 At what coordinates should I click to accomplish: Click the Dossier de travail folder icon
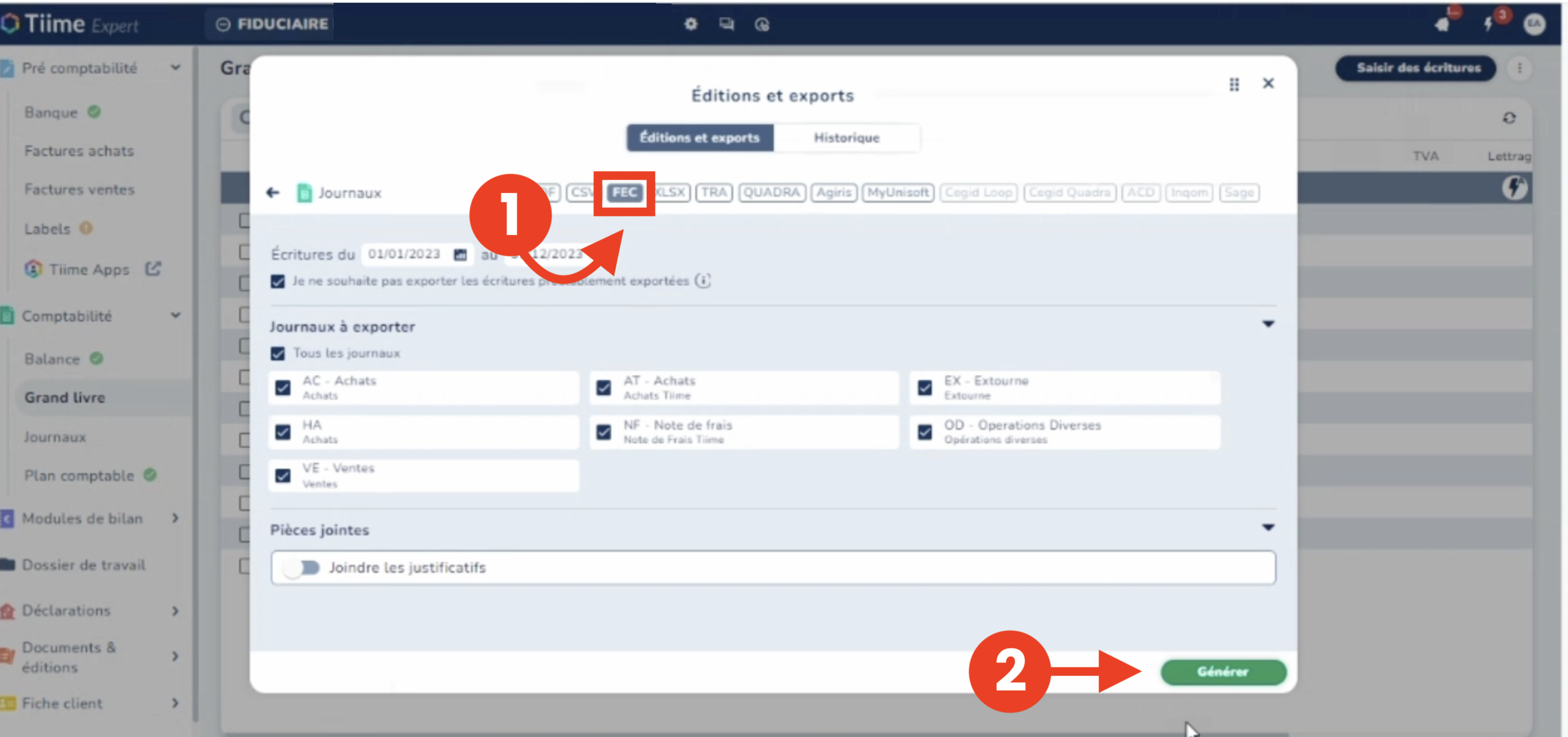(x=7, y=565)
